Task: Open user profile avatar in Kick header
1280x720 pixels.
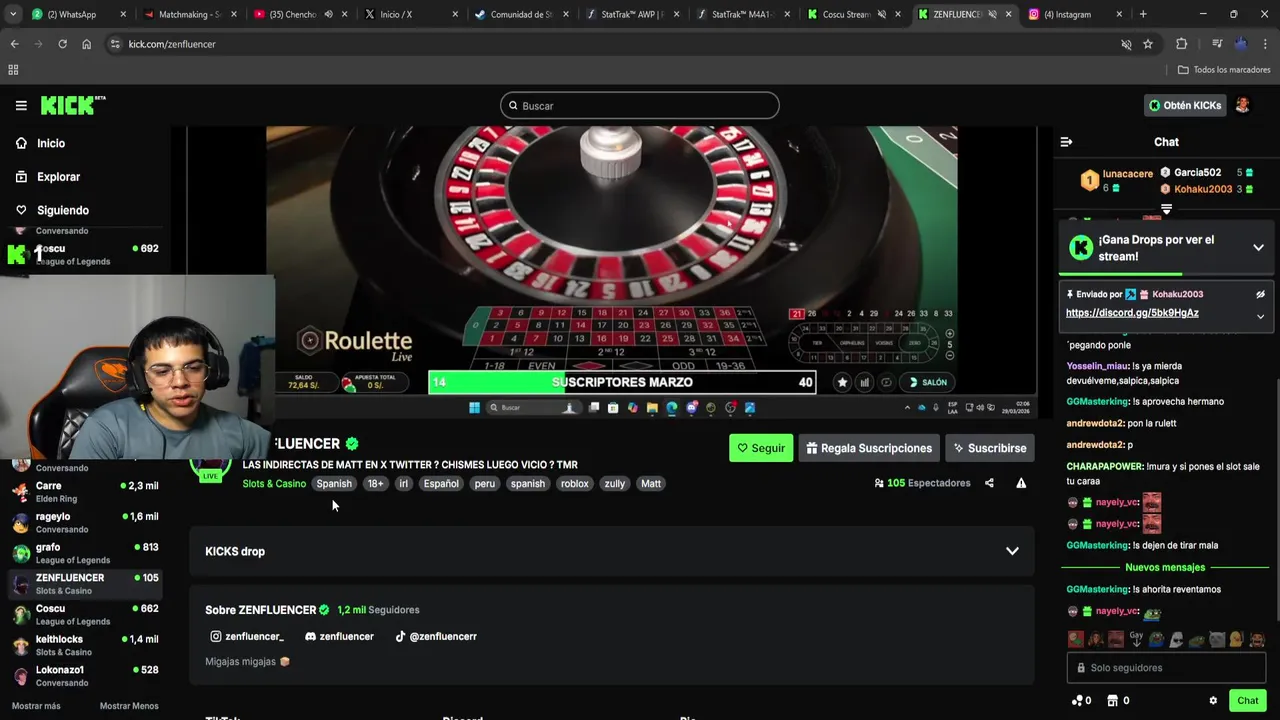Action: pos(1242,105)
